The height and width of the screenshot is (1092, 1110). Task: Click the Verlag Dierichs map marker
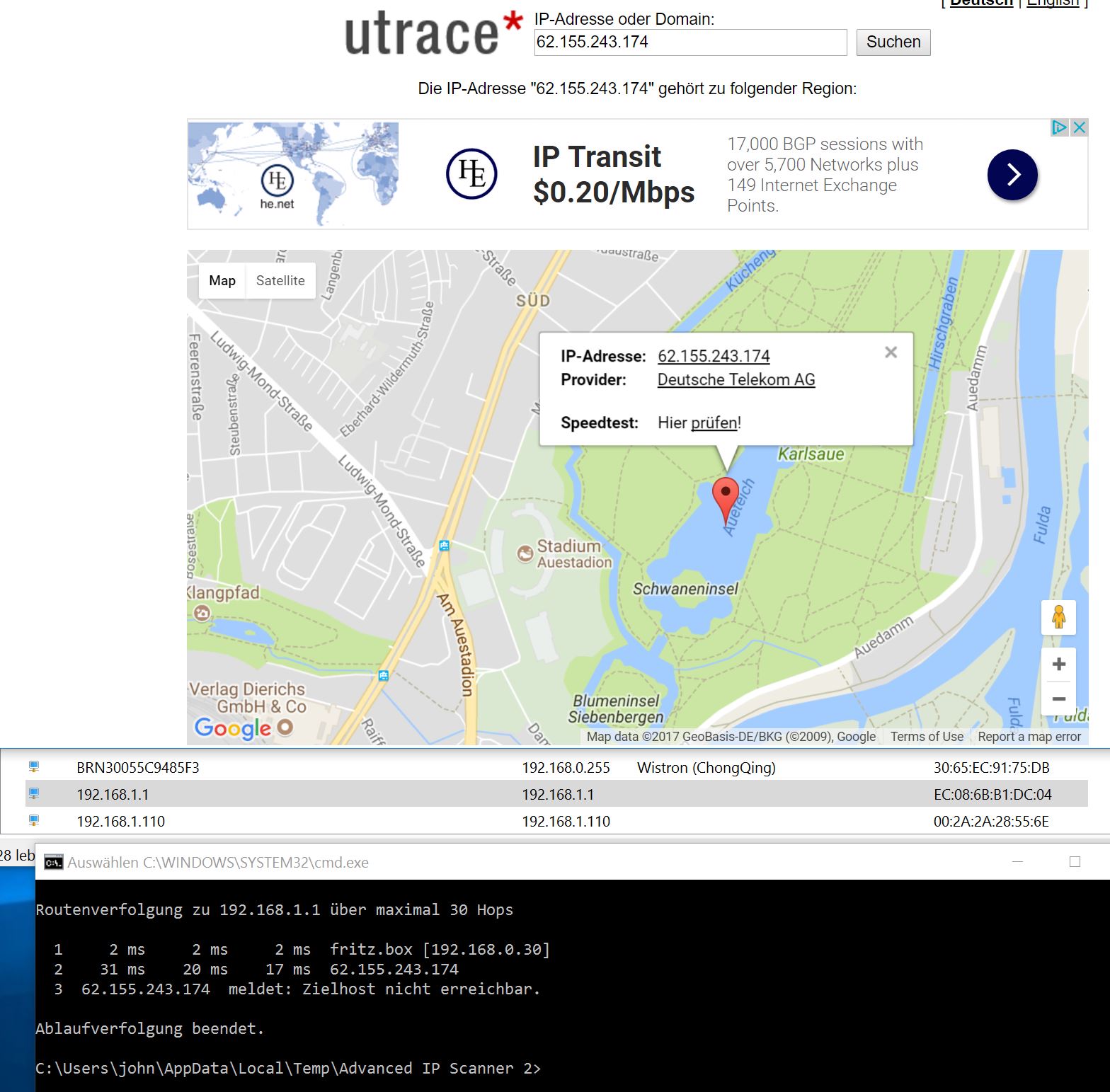pyautogui.click(x=285, y=727)
